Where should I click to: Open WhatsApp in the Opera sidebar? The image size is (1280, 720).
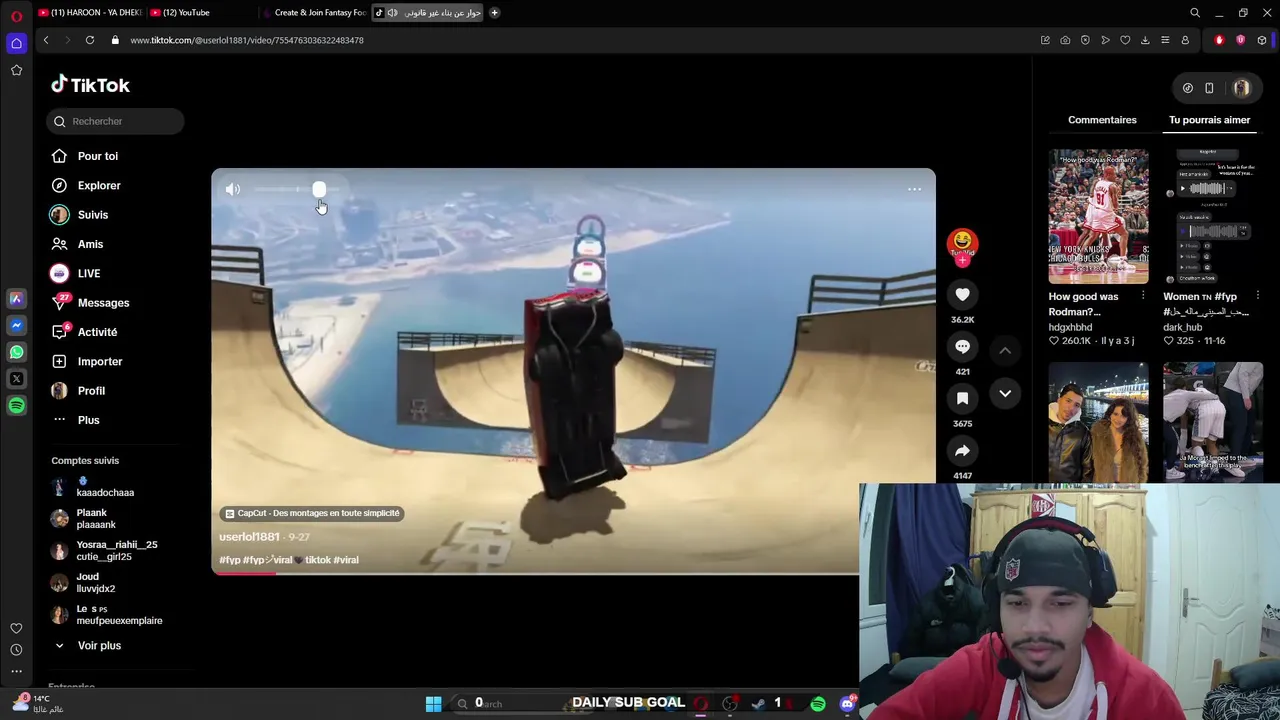tap(16, 352)
